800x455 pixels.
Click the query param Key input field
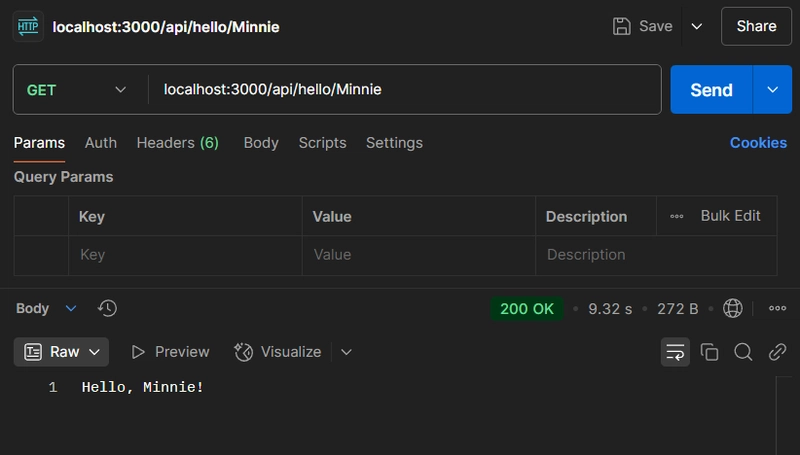[x=185, y=255]
